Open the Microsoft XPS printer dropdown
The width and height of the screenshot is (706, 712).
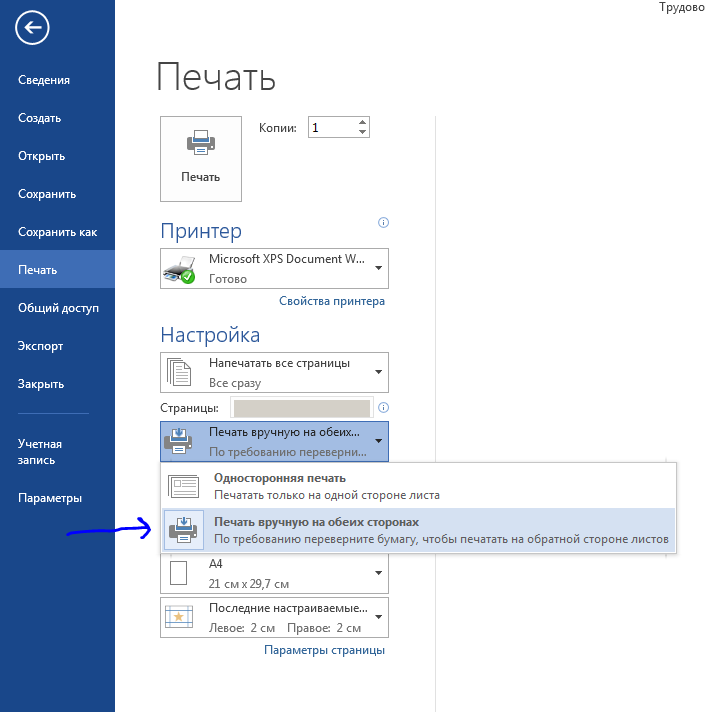tap(274, 269)
